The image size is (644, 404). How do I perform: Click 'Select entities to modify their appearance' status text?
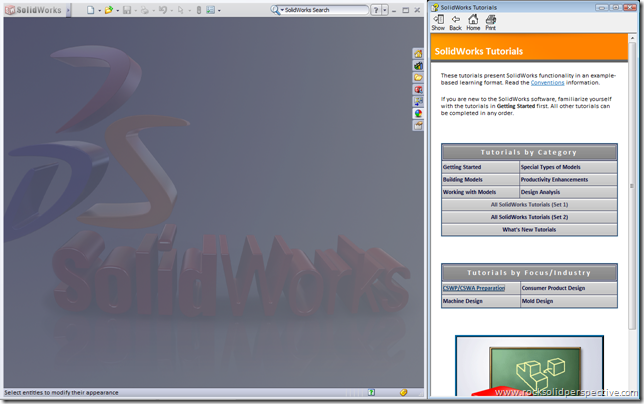[61, 393]
